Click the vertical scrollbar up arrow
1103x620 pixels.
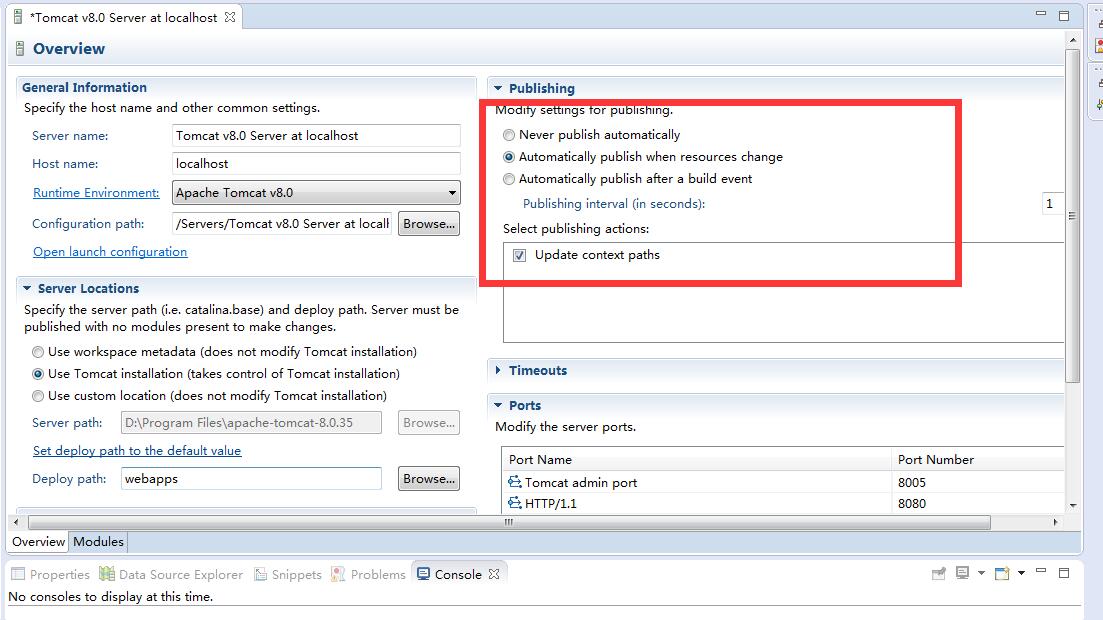(1072, 41)
